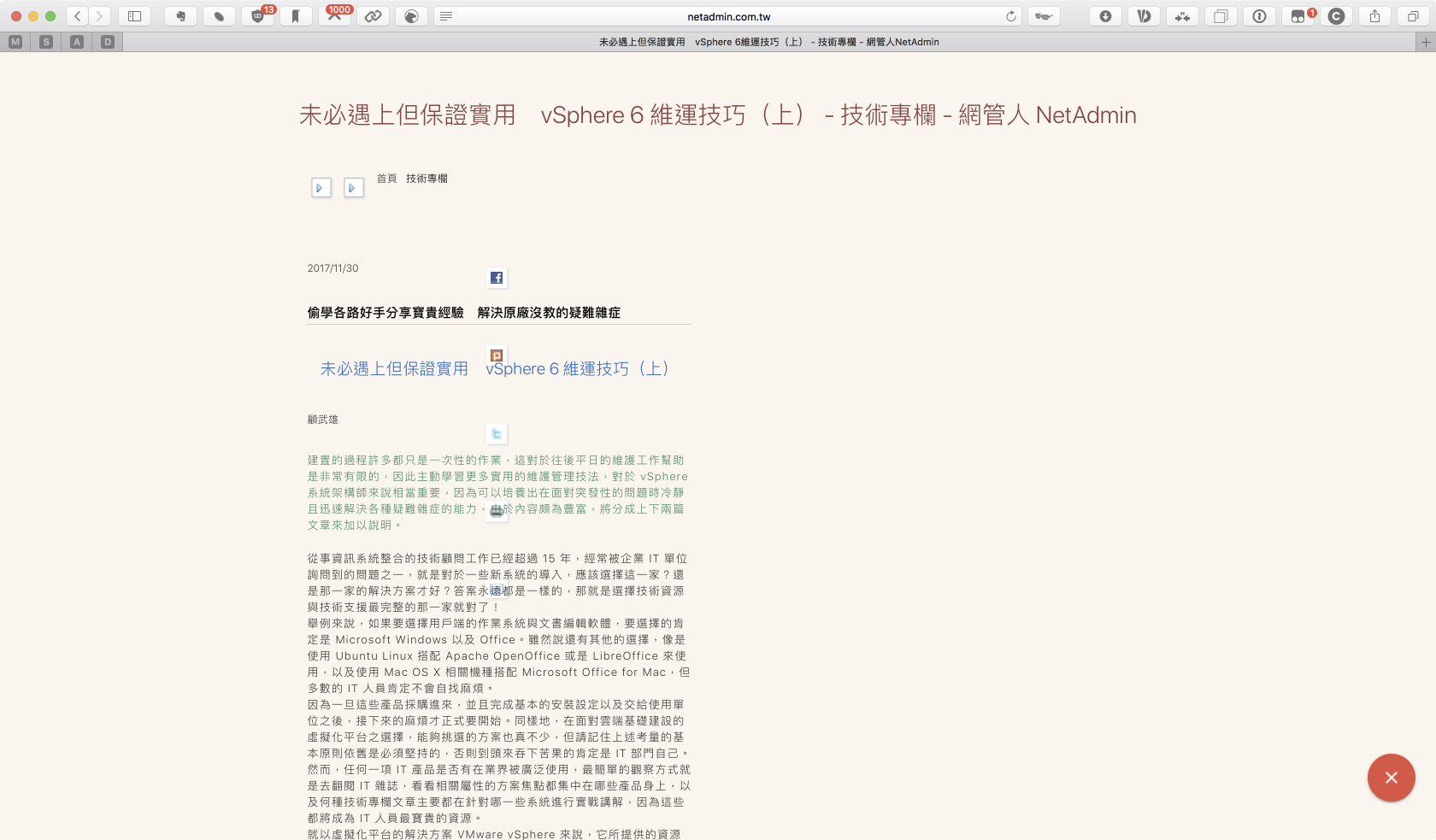Click the 首頁 breadcrumb link
The width and height of the screenshot is (1436, 840).
(x=386, y=179)
